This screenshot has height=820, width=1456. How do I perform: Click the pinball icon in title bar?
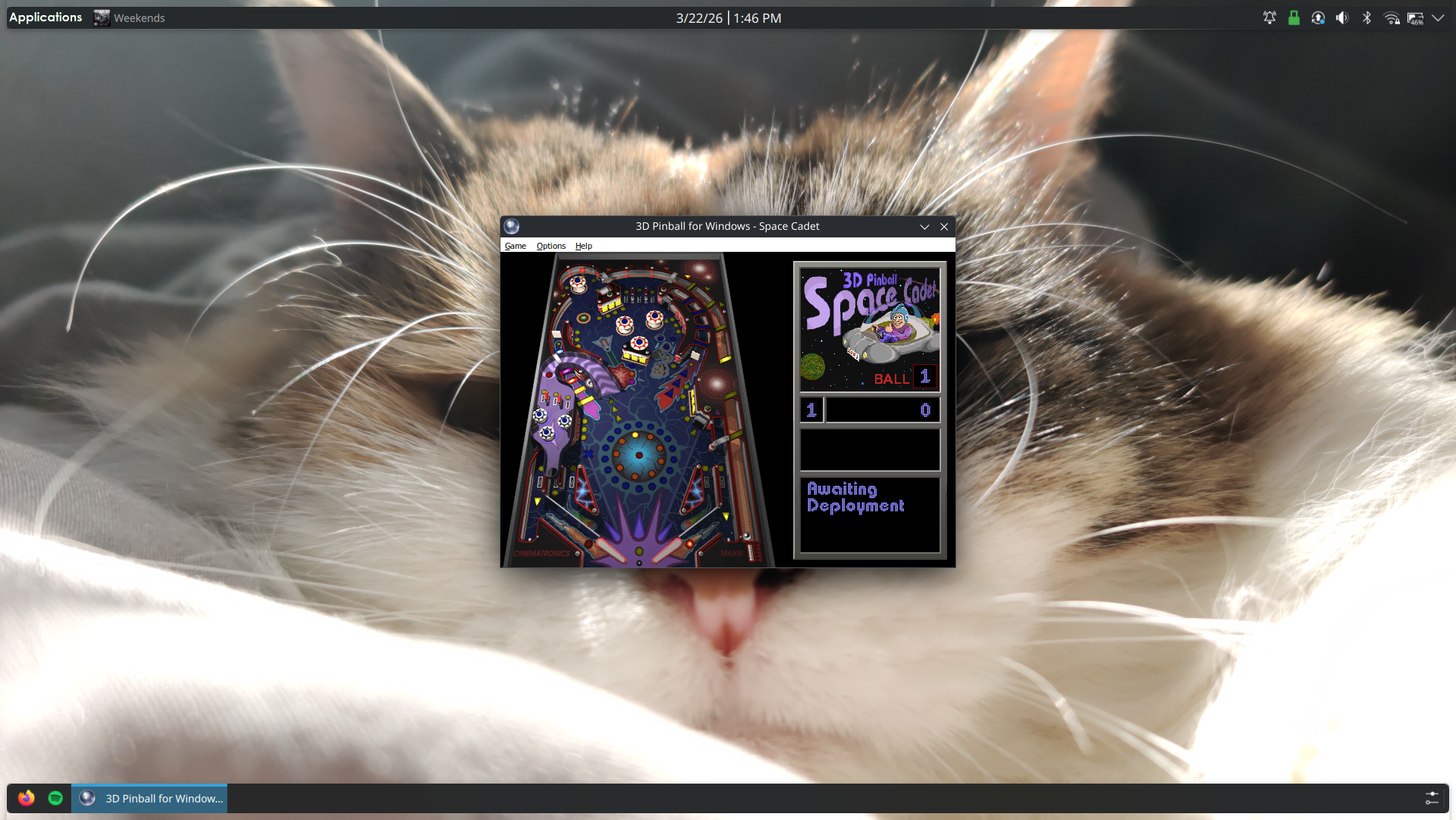tap(512, 226)
